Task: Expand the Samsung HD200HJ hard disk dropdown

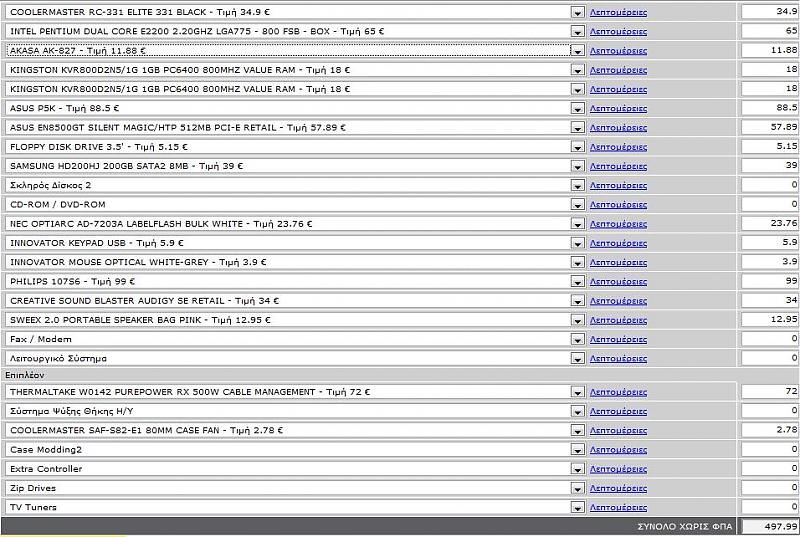Action: tap(577, 166)
